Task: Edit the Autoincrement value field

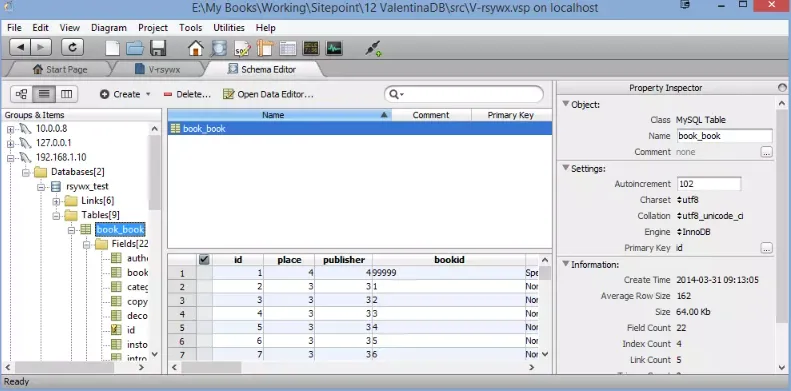Action: [708, 184]
